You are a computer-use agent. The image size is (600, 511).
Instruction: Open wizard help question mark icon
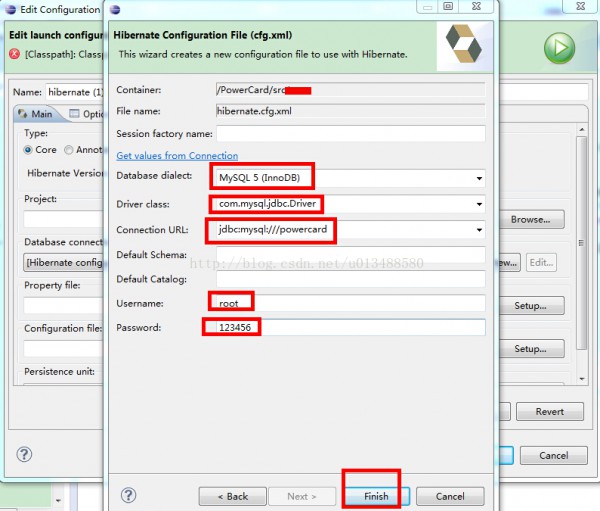pyautogui.click(x=128, y=495)
